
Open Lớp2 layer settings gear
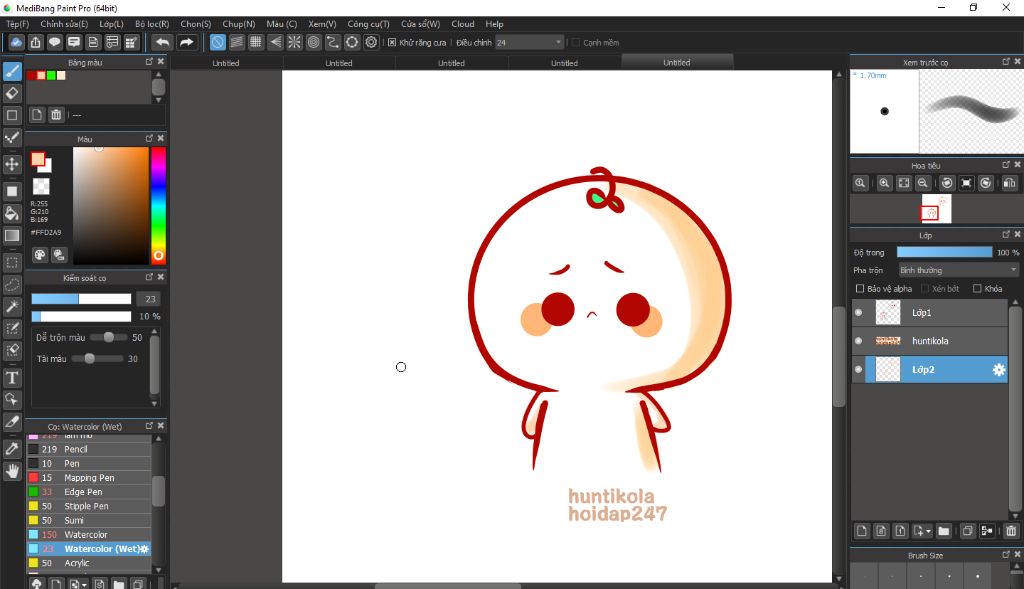pos(999,370)
